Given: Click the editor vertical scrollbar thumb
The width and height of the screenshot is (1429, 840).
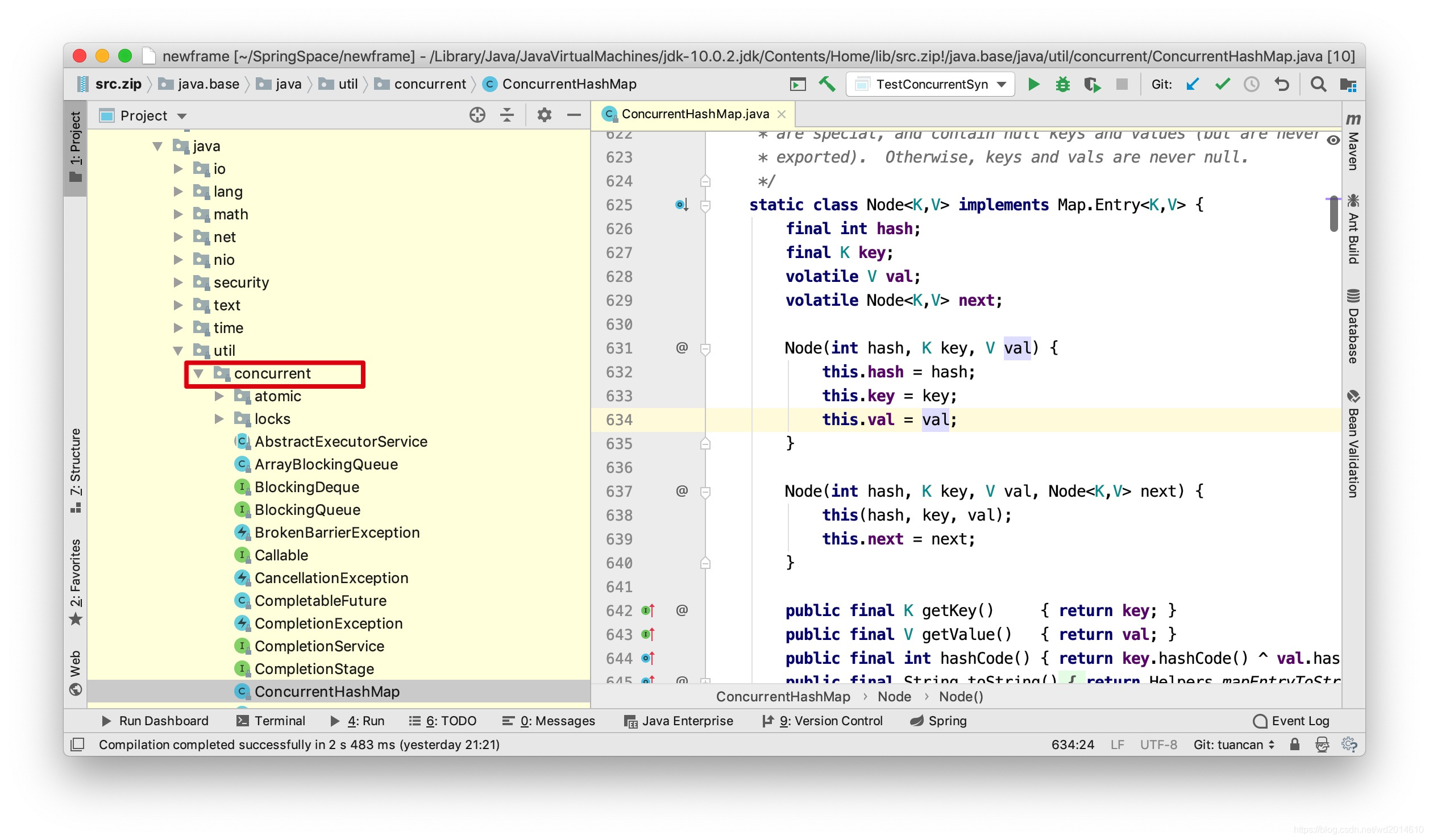Looking at the screenshot, I should (x=1334, y=214).
